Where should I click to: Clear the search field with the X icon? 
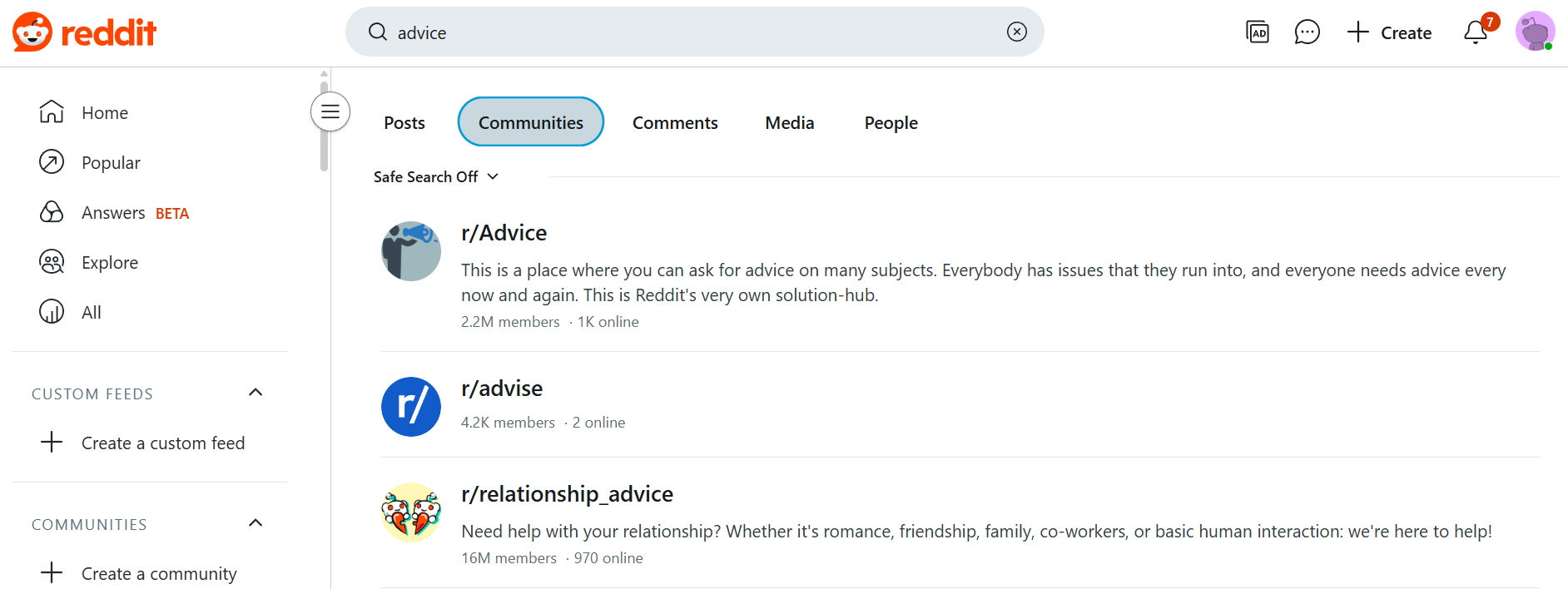(x=1016, y=32)
